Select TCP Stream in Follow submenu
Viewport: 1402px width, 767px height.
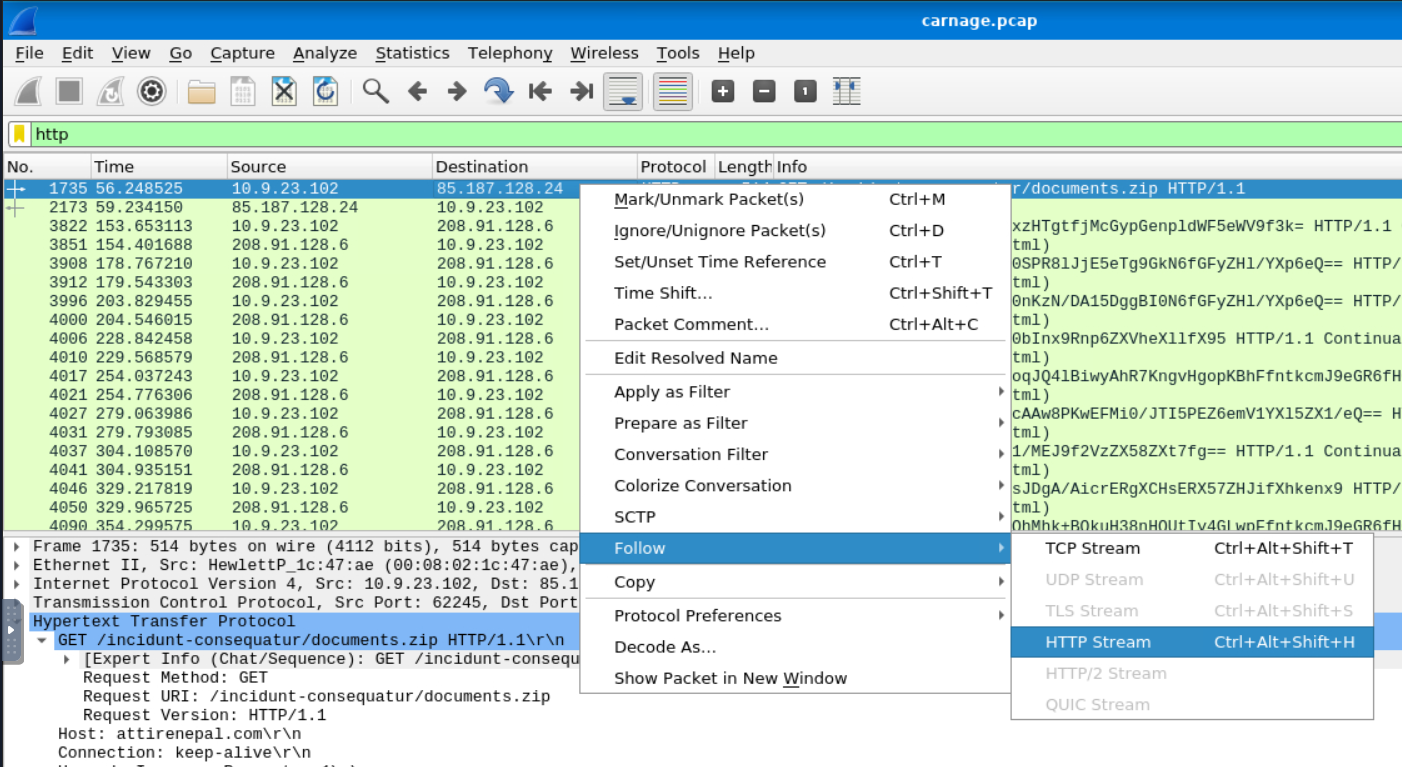click(1092, 548)
